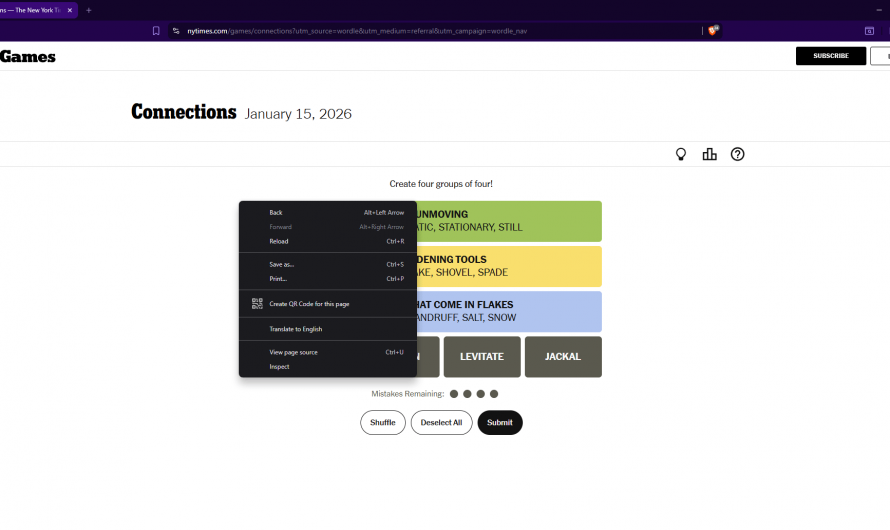Bookmark this page using the bookmark icon
890x530 pixels.
pos(156,31)
